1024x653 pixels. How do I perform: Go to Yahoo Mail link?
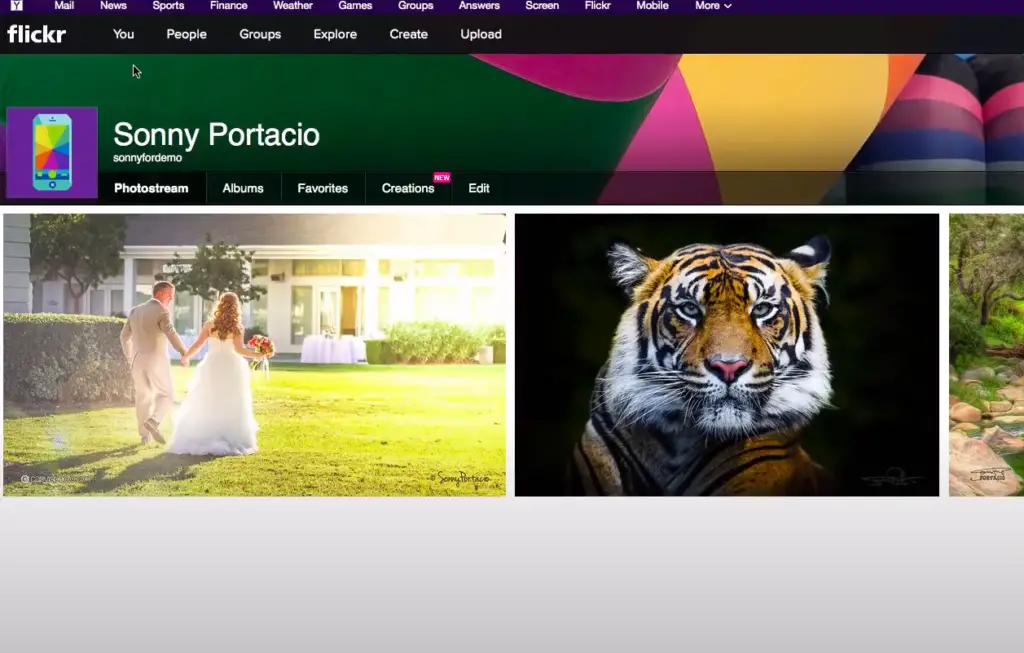(x=64, y=6)
